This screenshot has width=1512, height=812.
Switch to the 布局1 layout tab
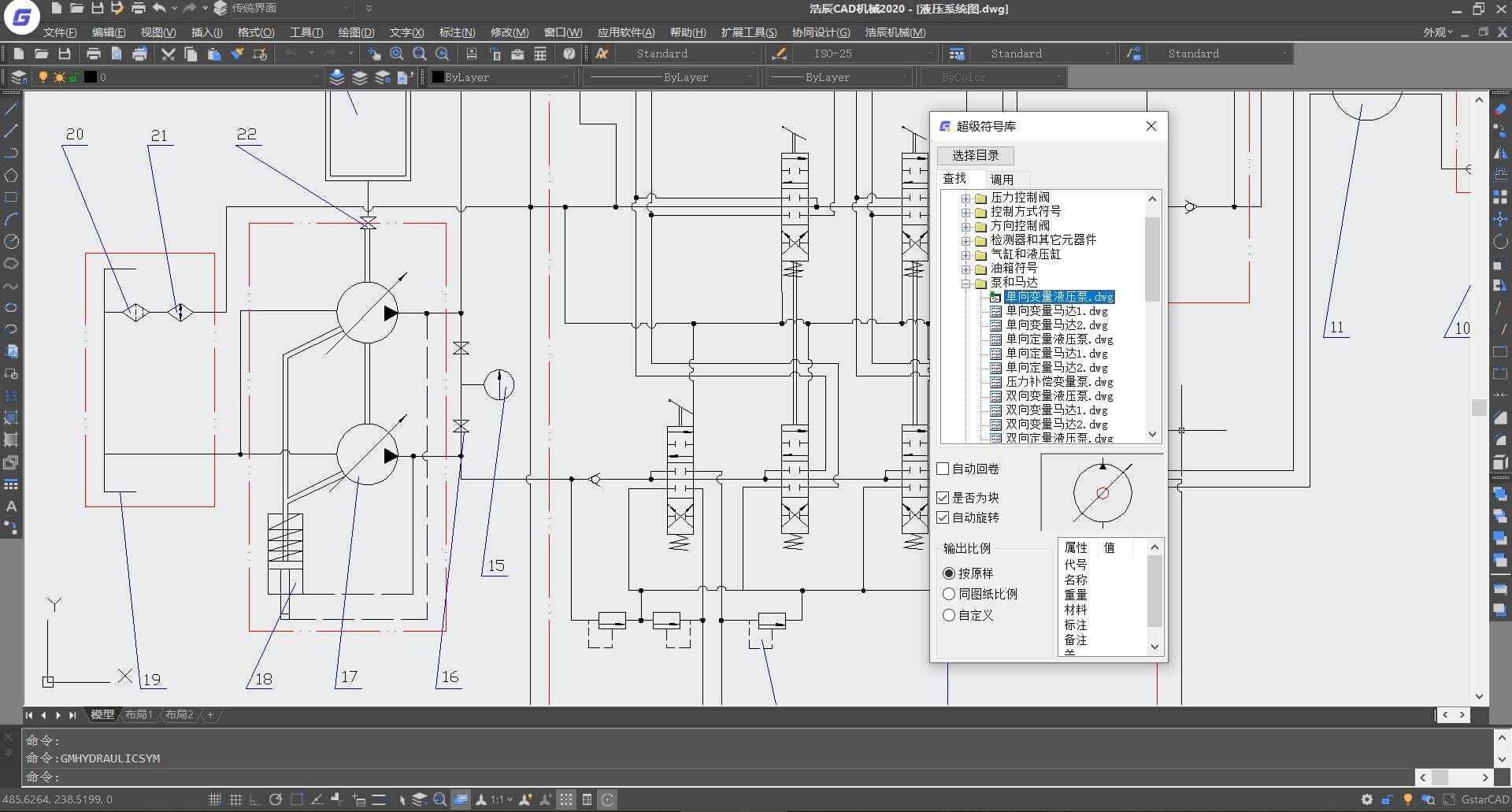tap(139, 714)
